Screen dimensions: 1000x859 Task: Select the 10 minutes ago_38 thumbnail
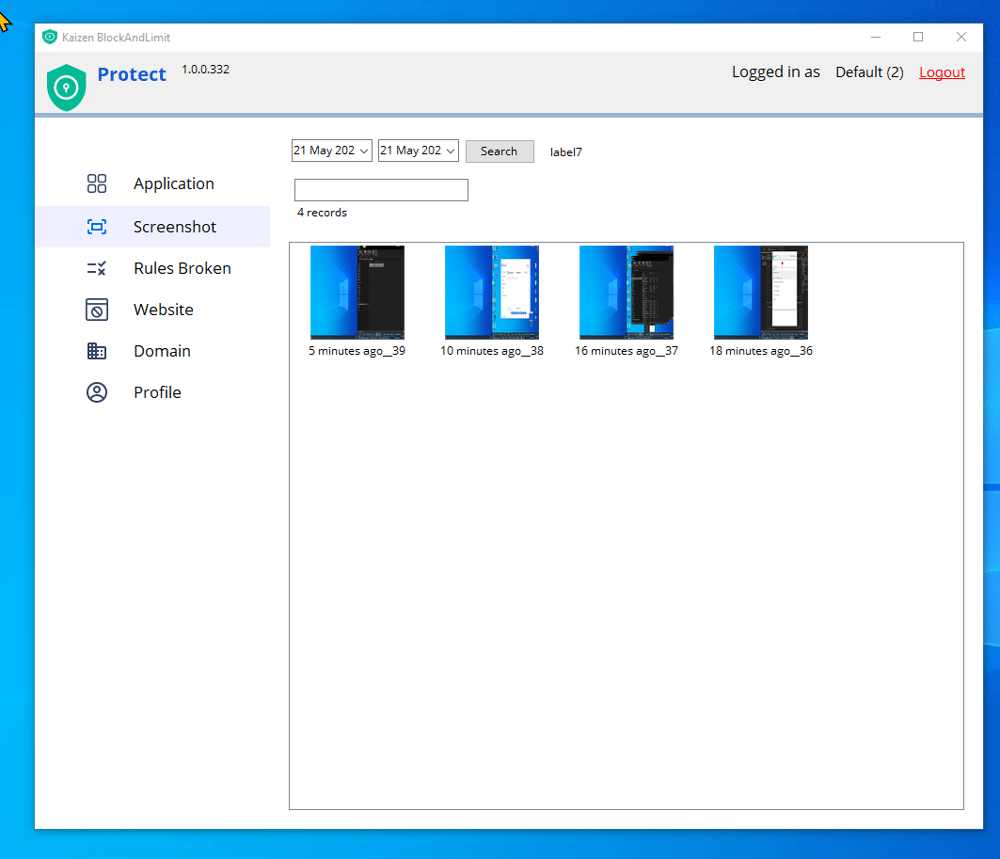click(x=492, y=293)
